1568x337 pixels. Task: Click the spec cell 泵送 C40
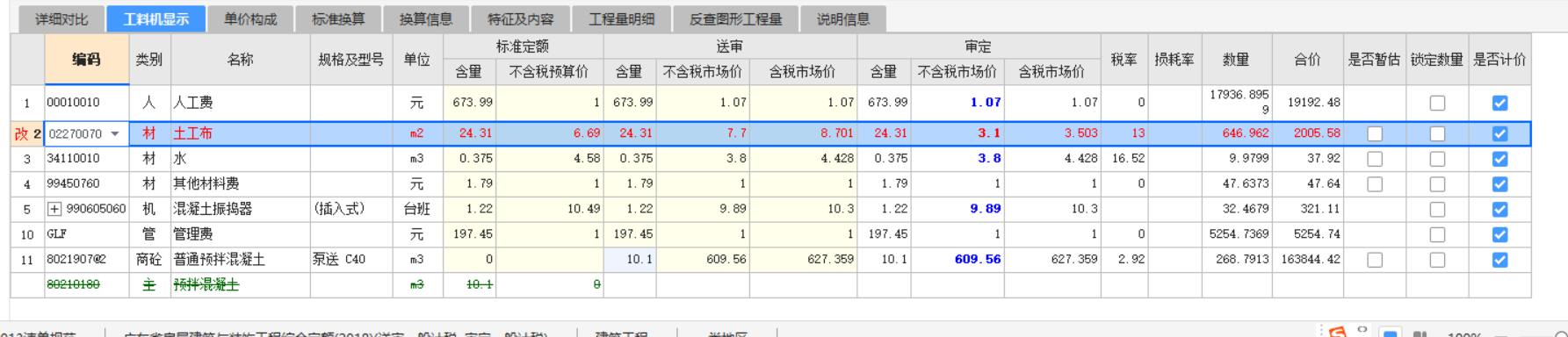[x=351, y=260]
